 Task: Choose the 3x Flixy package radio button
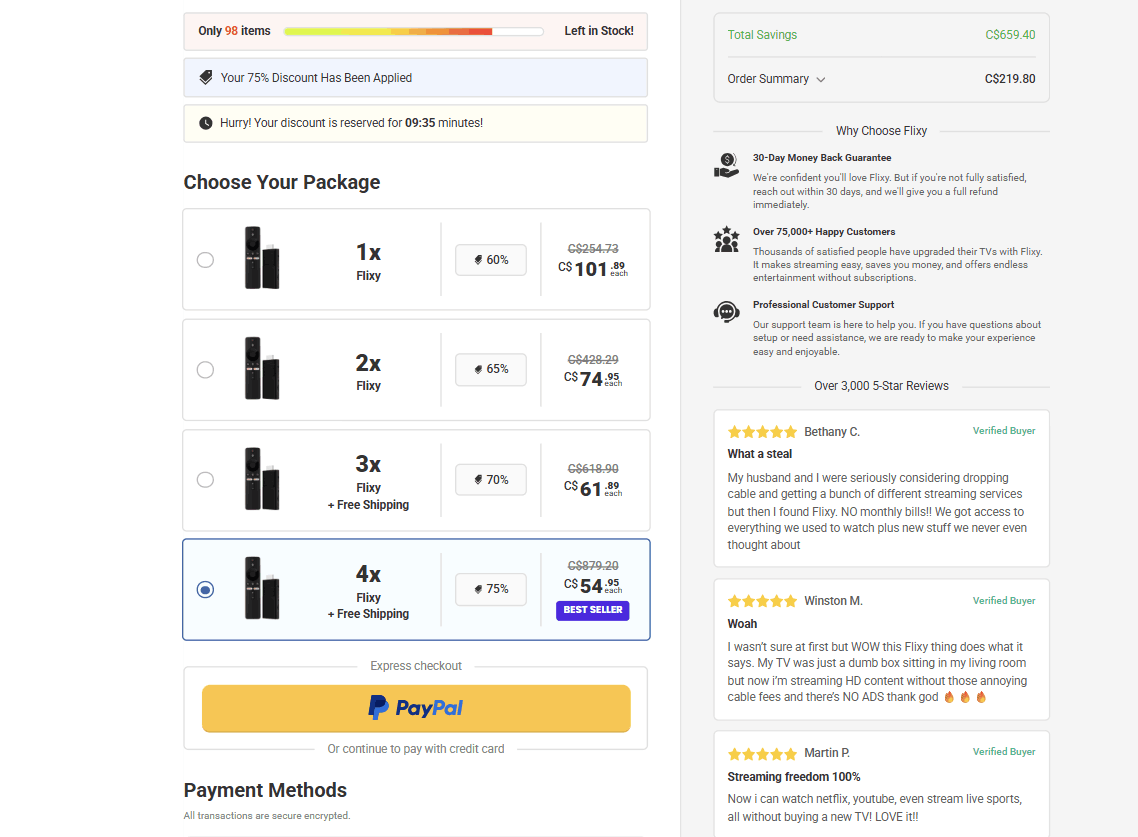205,480
